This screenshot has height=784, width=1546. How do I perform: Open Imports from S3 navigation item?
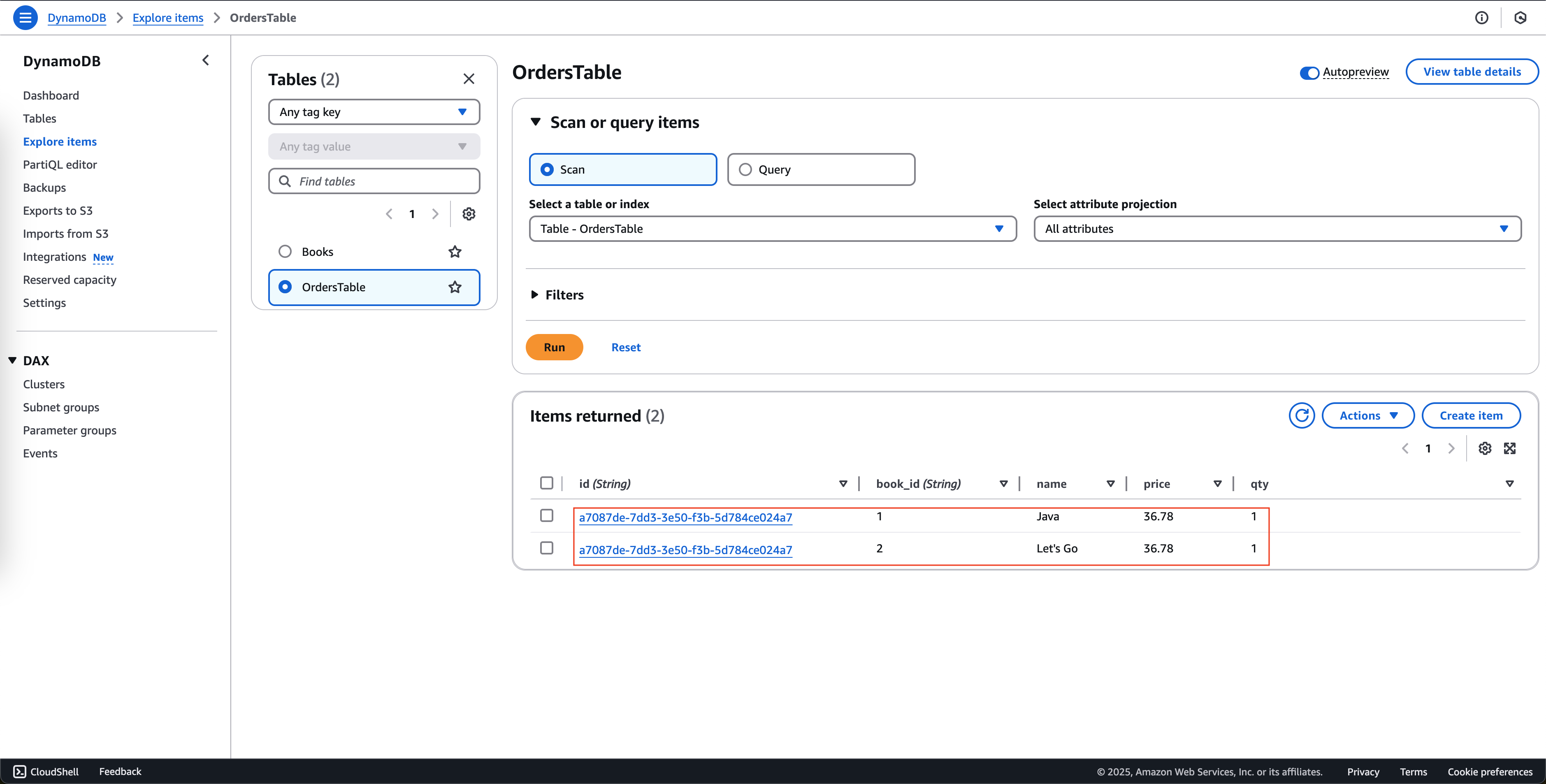pyautogui.click(x=65, y=233)
